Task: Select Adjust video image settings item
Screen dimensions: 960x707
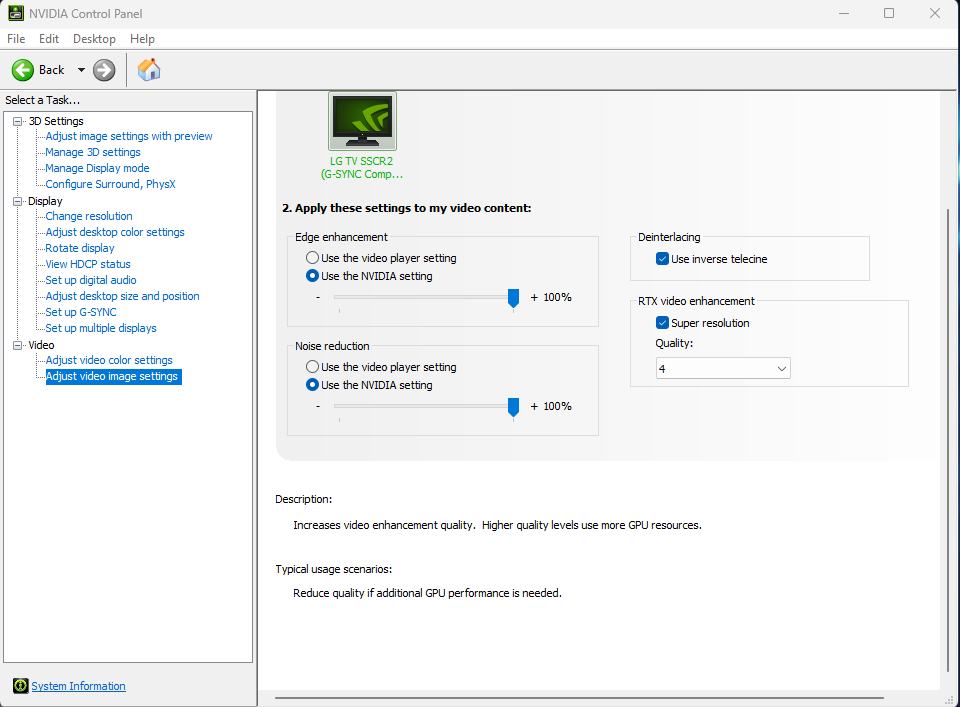Action: 113,376
